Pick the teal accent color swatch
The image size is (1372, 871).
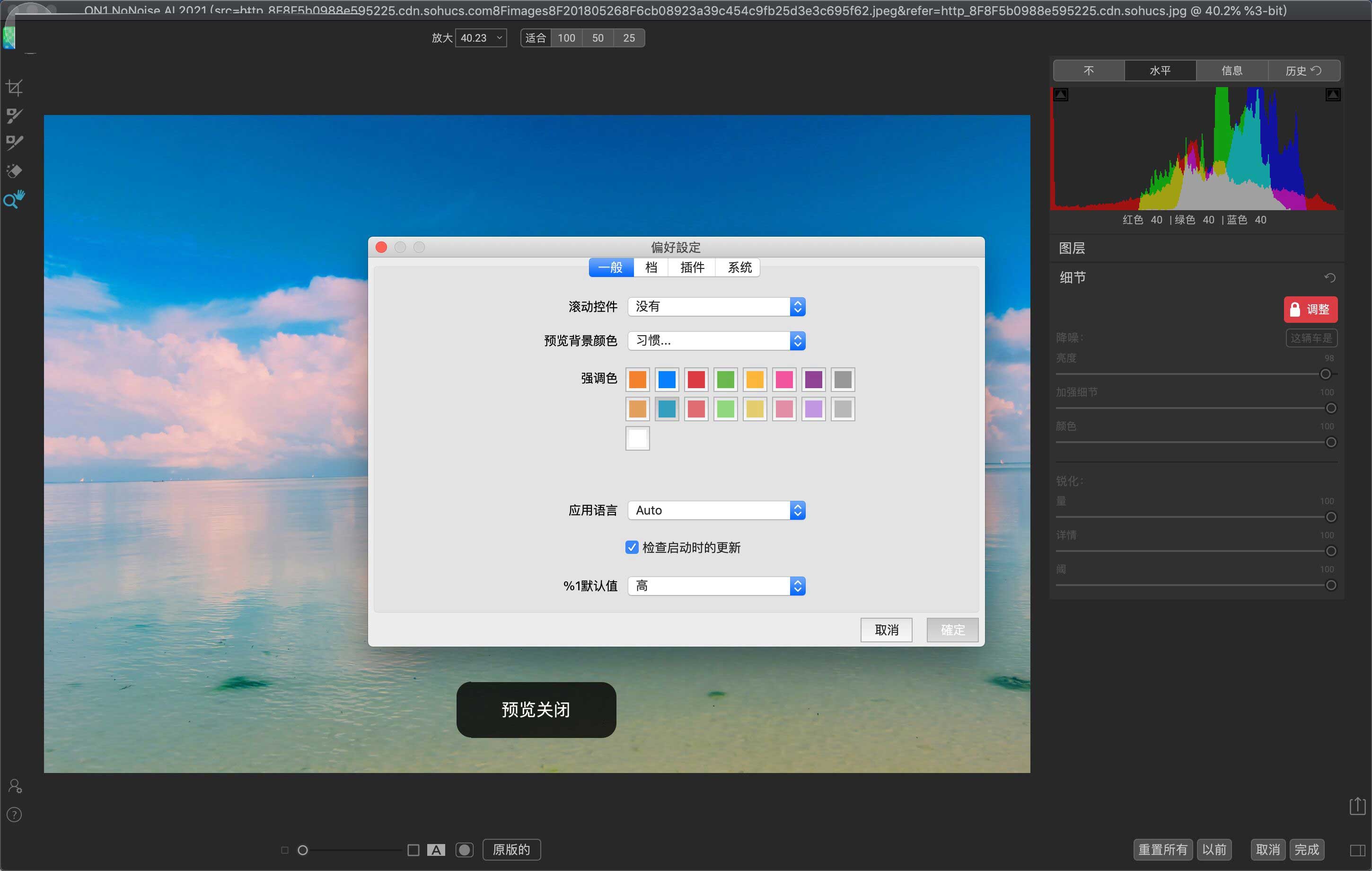(667, 409)
